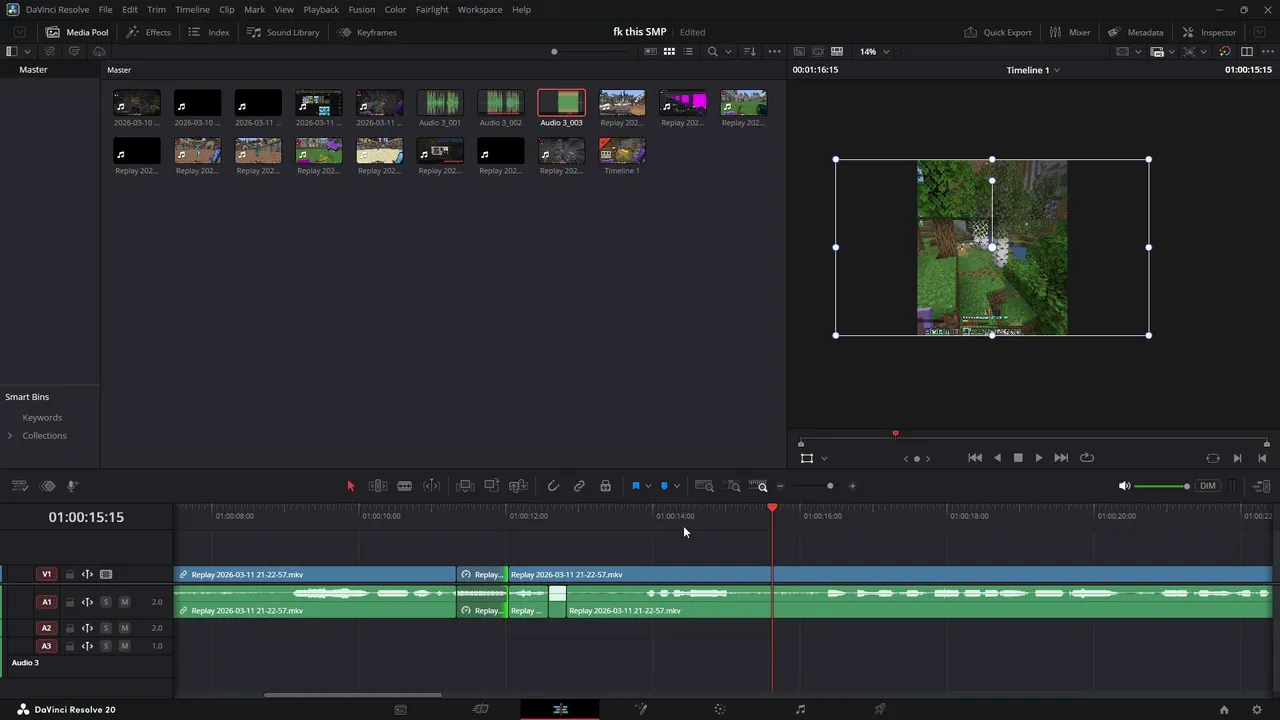The width and height of the screenshot is (1280, 720).
Task: Open the Fusion menu
Action: 362,9
